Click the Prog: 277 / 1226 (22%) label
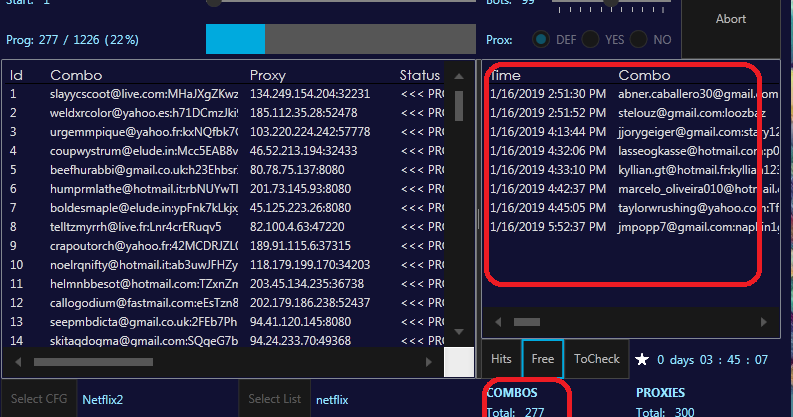 [x=72, y=40]
